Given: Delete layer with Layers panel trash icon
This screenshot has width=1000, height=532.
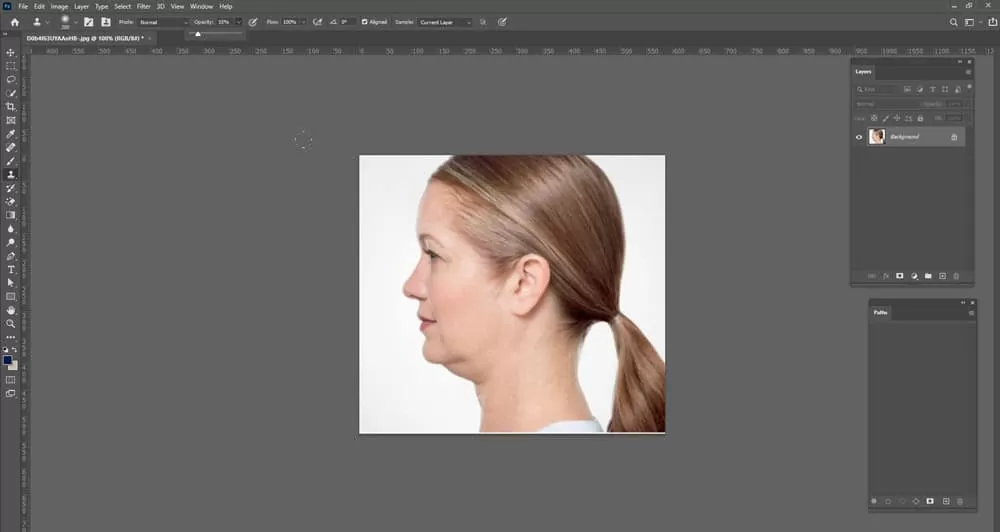Looking at the screenshot, I should point(956,276).
